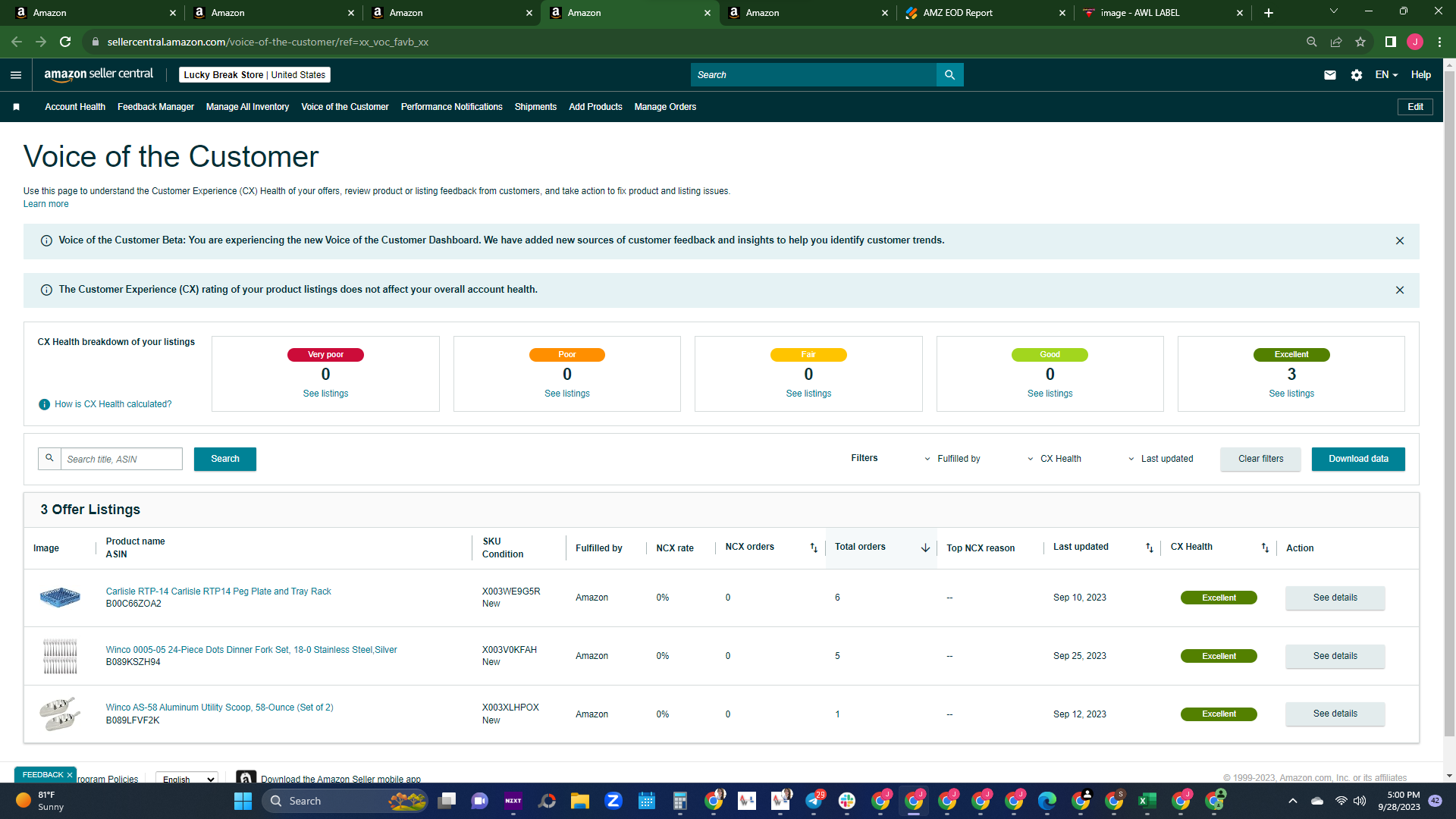Screen dimensions: 1456x819
Task: Click the Clear filters button
Action: (1260, 459)
